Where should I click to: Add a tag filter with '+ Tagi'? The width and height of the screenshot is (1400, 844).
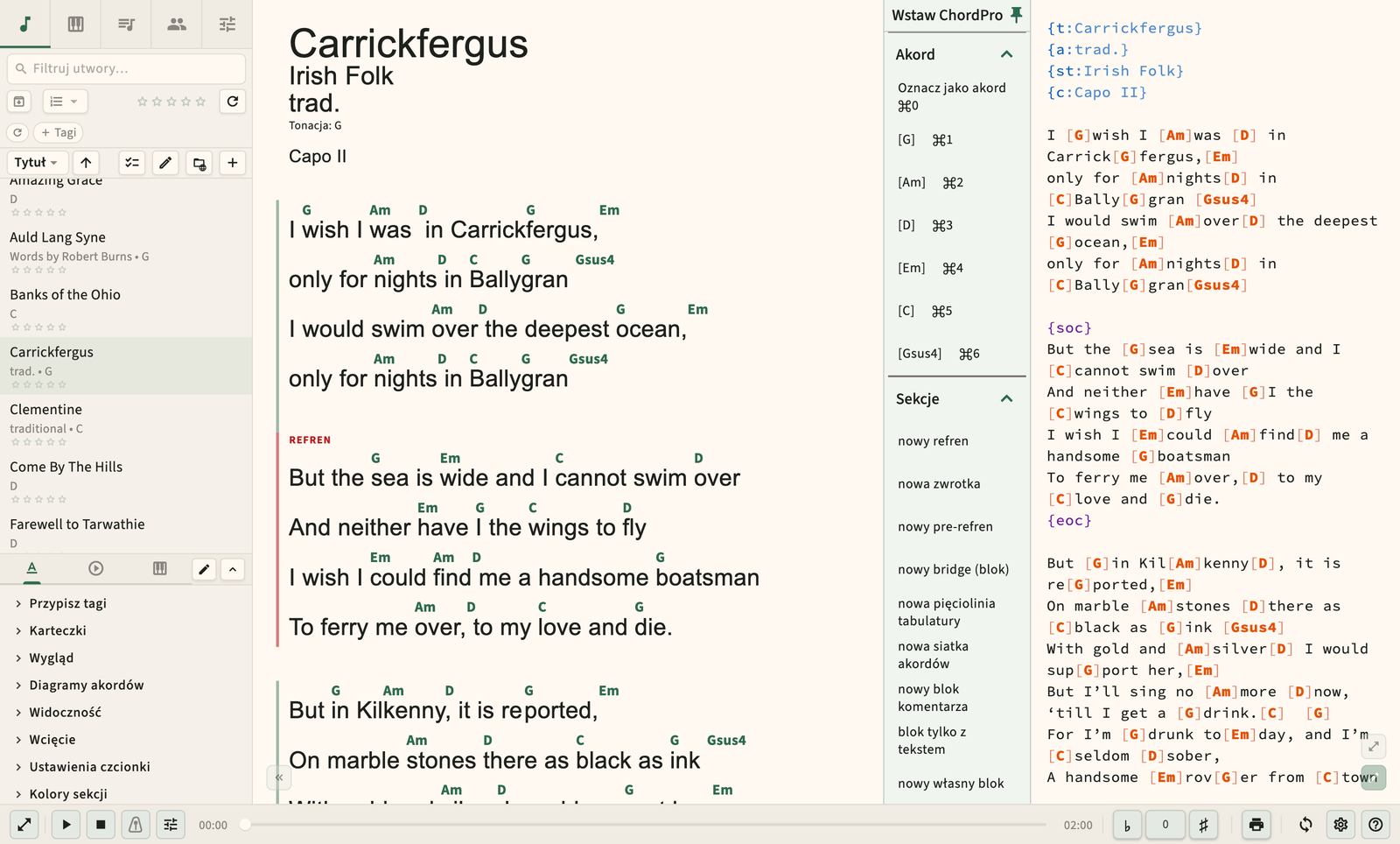[59, 132]
